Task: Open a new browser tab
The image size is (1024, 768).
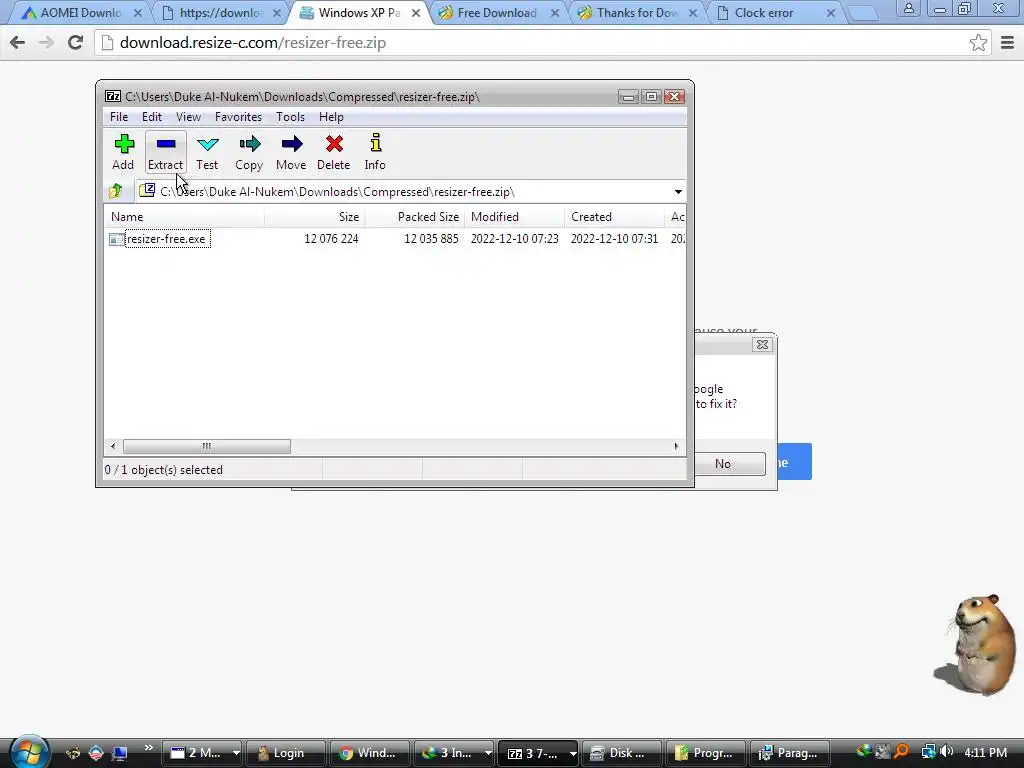Action: tap(862, 13)
